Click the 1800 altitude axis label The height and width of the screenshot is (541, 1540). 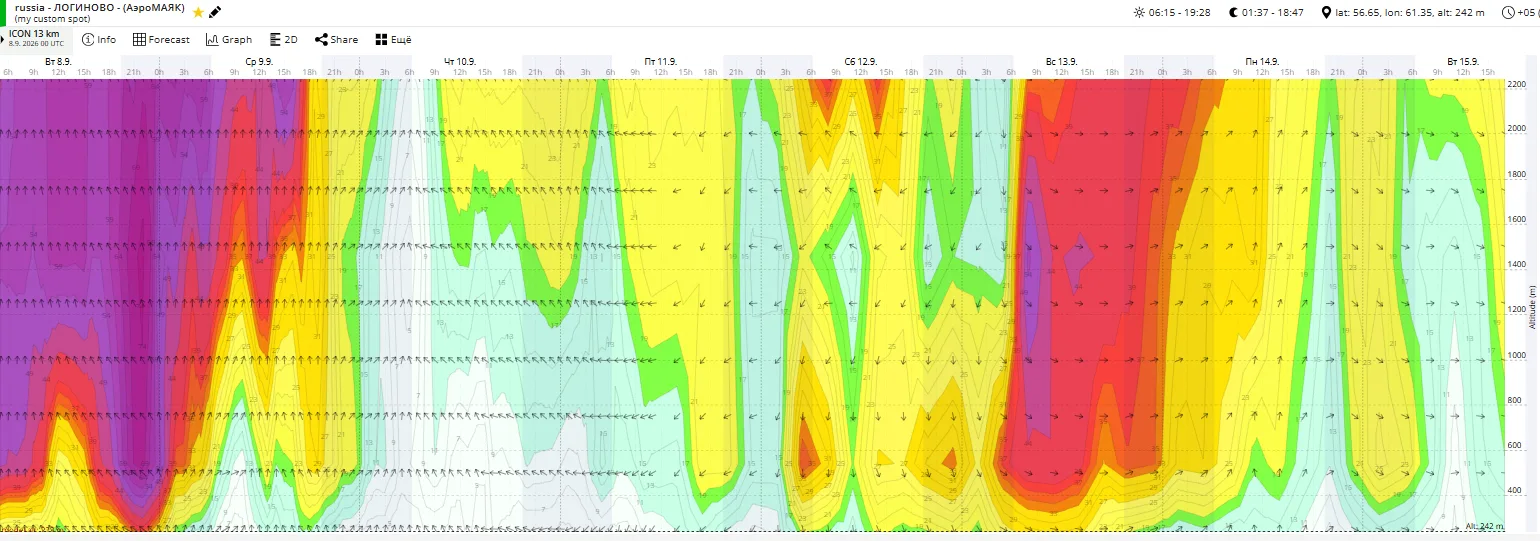[1516, 174]
